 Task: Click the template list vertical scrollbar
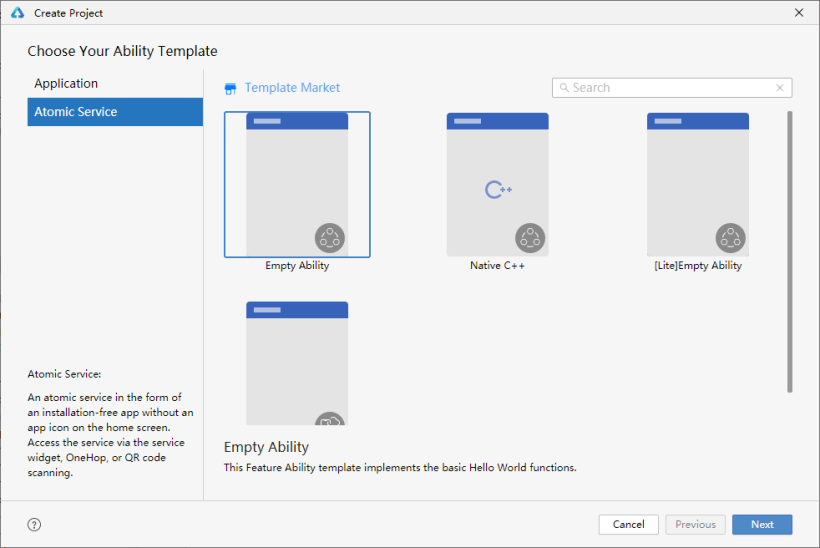pos(790,252)
